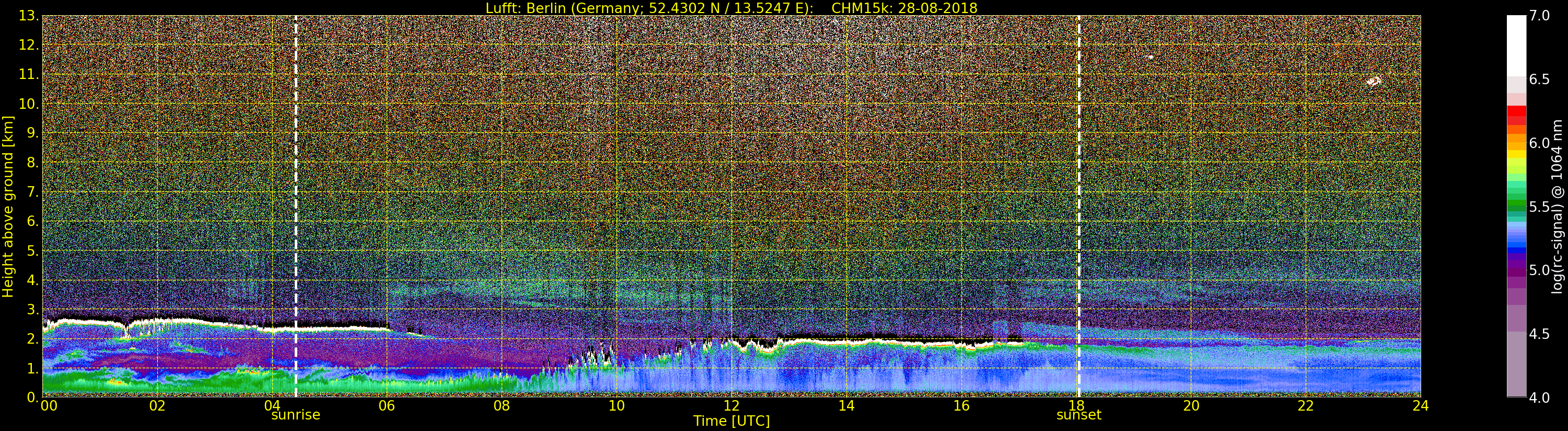Click the '06' time axis tick label

coord(387,405)
